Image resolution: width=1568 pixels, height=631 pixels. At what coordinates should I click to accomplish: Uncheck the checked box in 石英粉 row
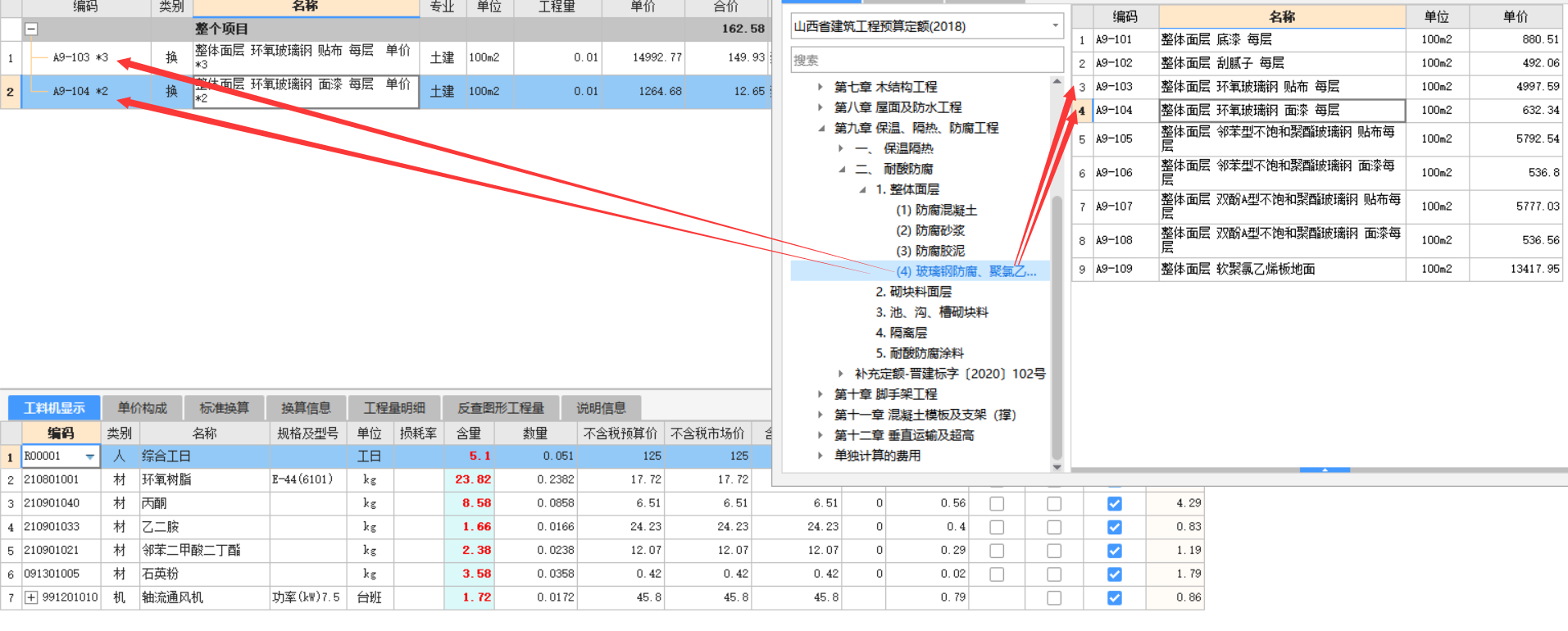coord(1115,574)
